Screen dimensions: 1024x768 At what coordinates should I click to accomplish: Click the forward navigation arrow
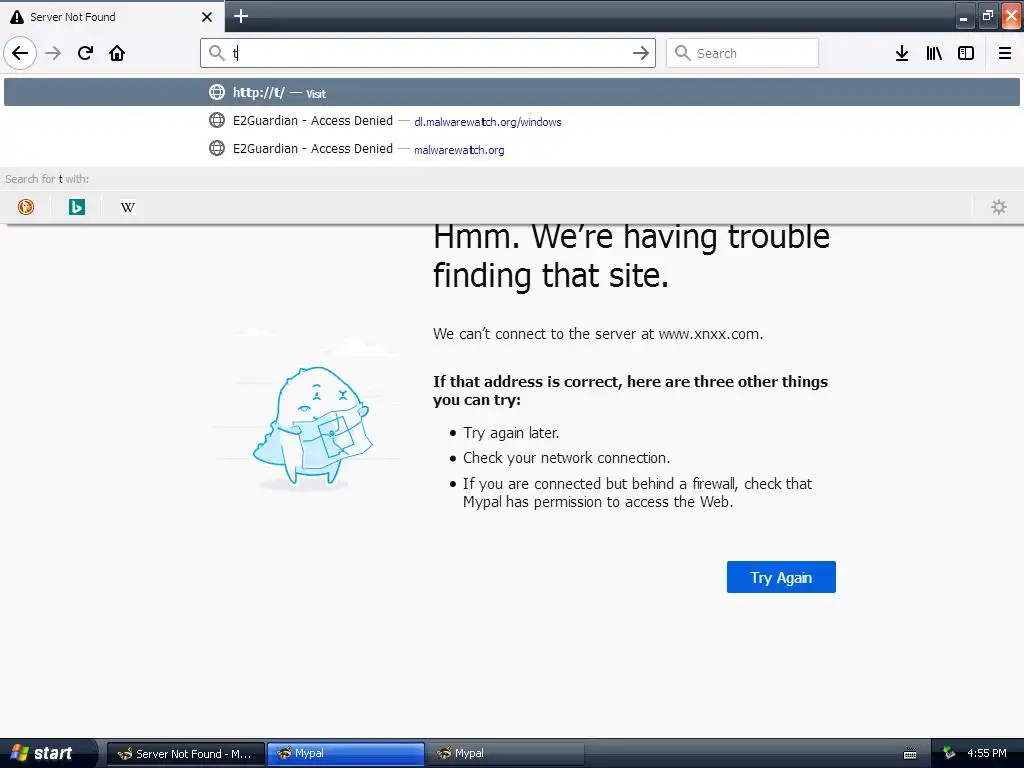[53, 53]
